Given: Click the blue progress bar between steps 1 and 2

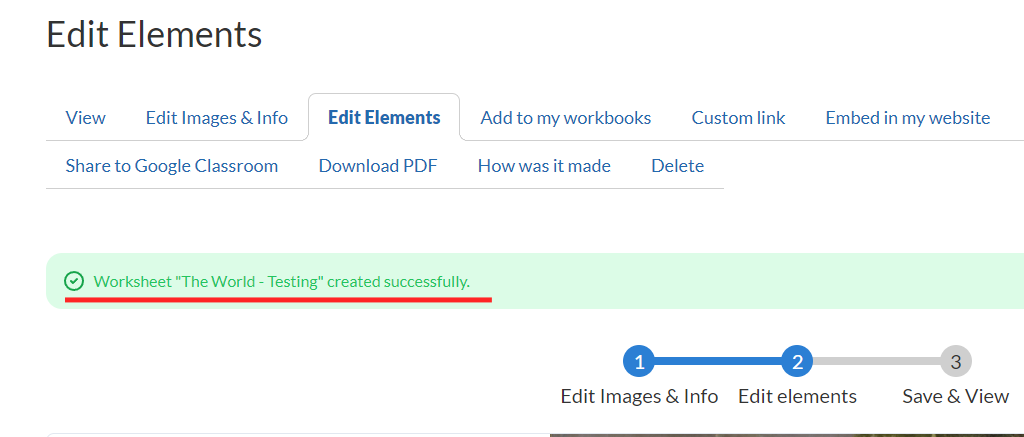Looking at the screenshot, I should pos(718,361).
